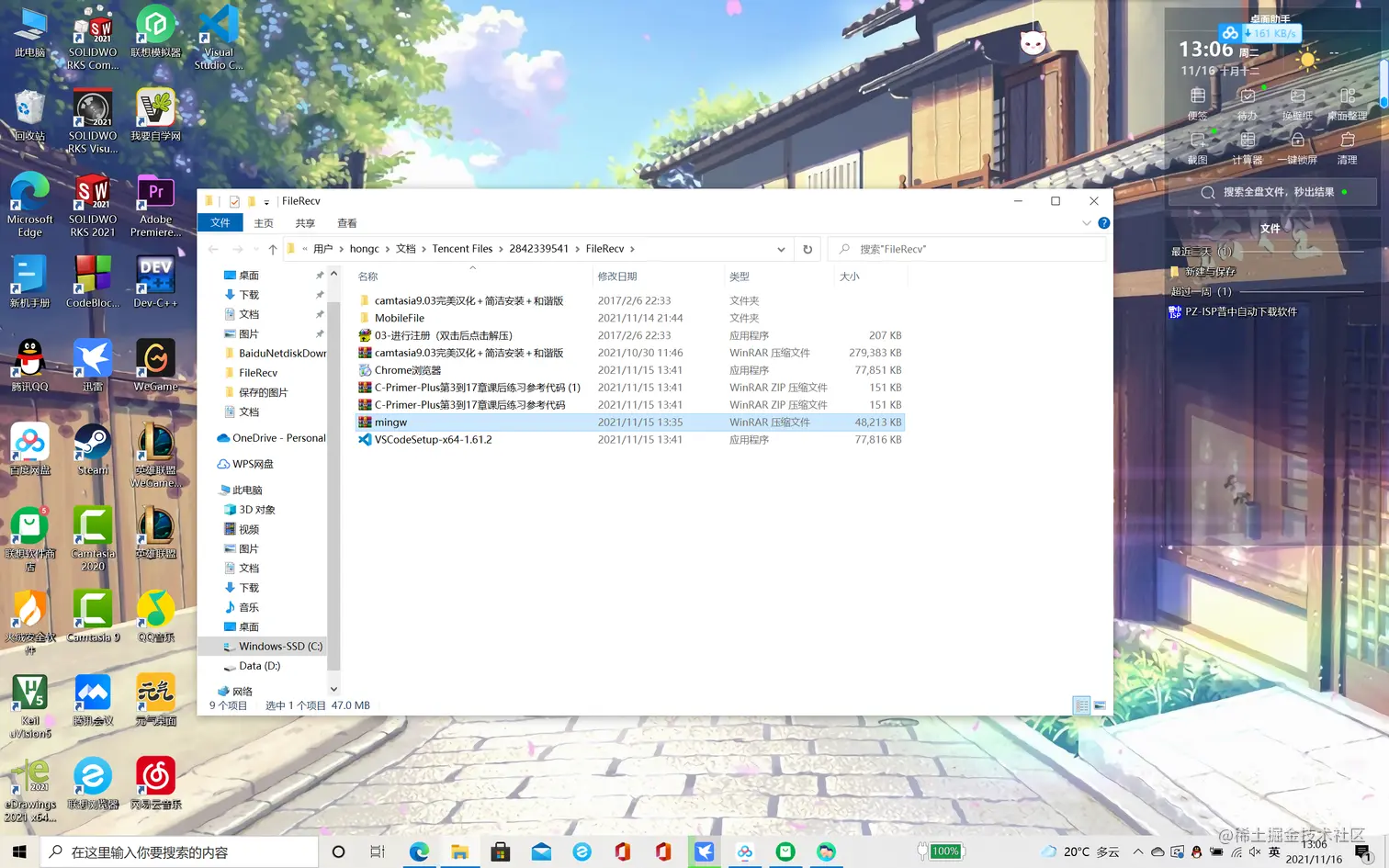Select the MobileFile folder row
The image size is (1389, 868).
(x=630, y=318)
